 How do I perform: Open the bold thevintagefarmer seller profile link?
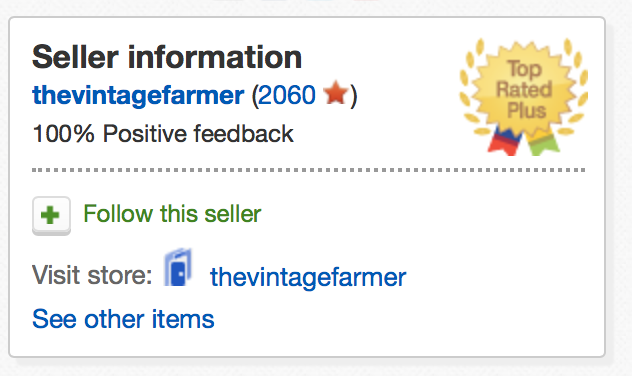[x=138, y=95]
